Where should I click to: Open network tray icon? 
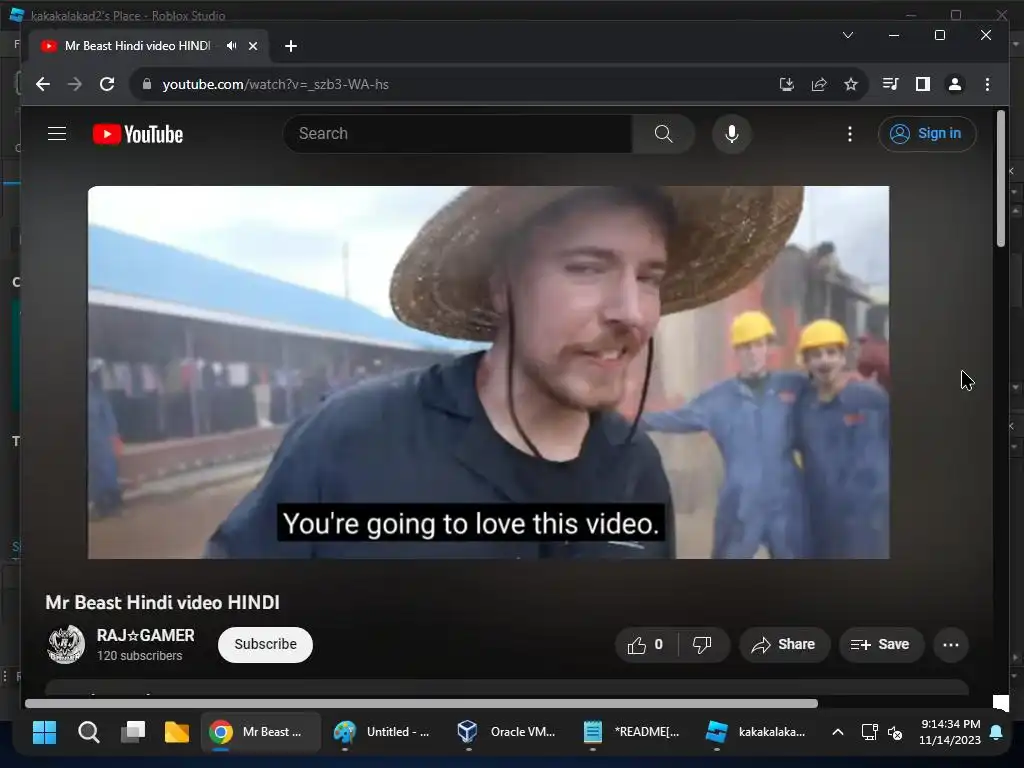coord(869,732)
